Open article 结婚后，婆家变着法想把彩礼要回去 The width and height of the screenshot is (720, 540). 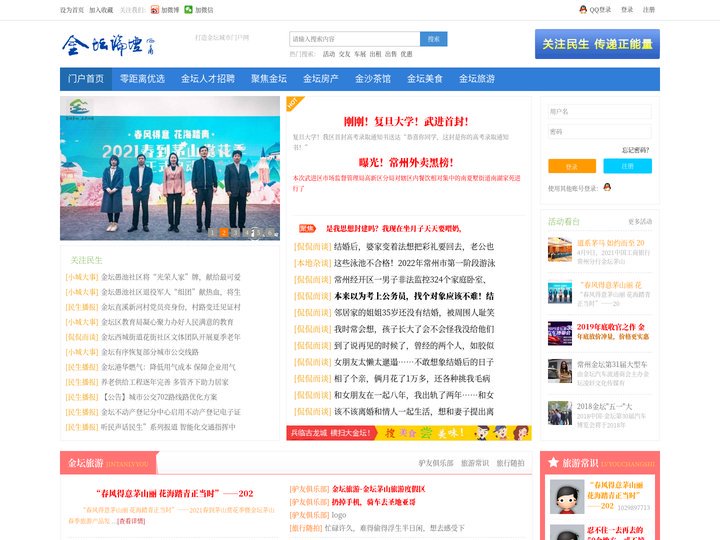[x=414, y=247]
